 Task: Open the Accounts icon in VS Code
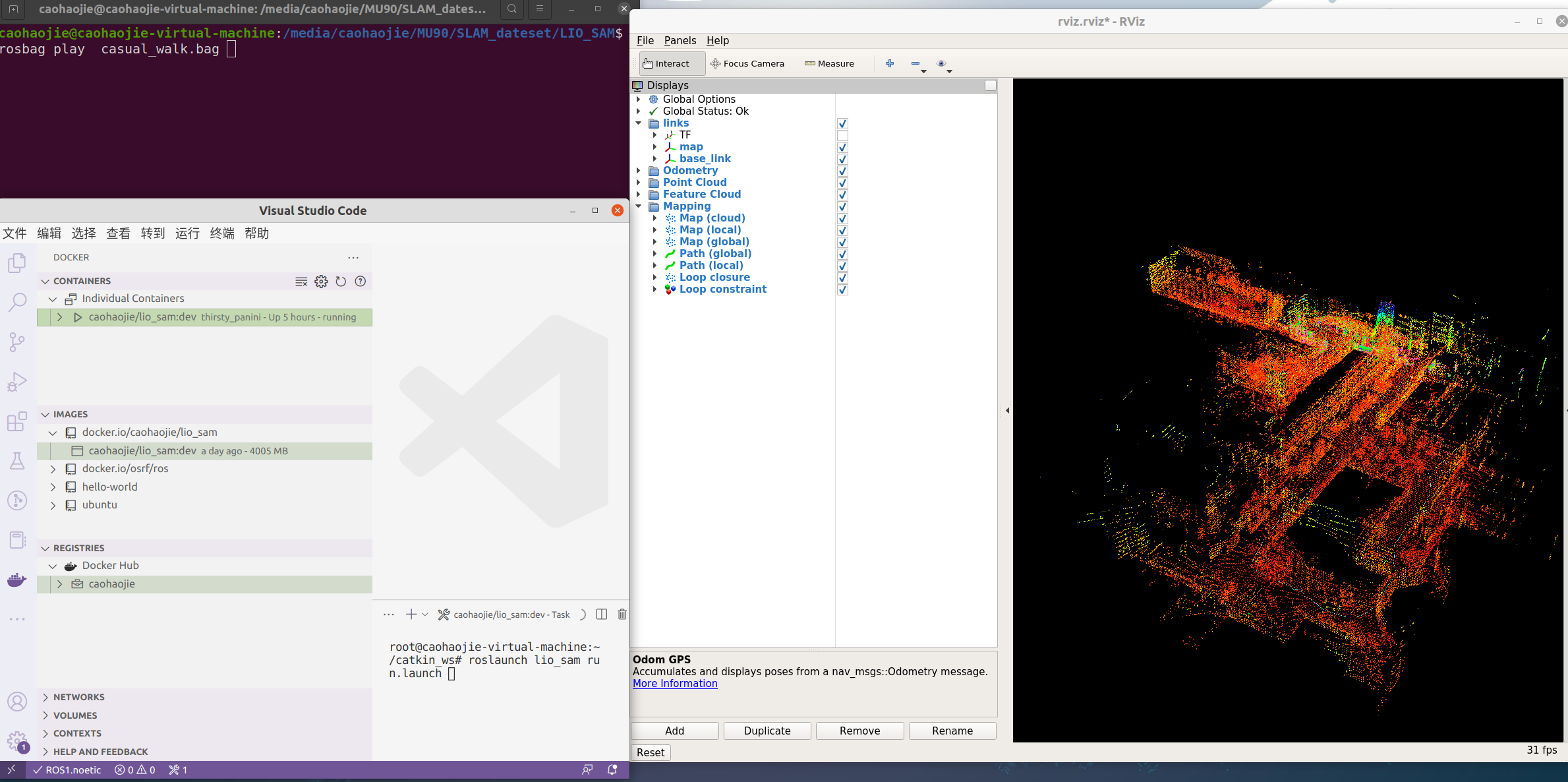pyautogui.click(x=17, y=702)
